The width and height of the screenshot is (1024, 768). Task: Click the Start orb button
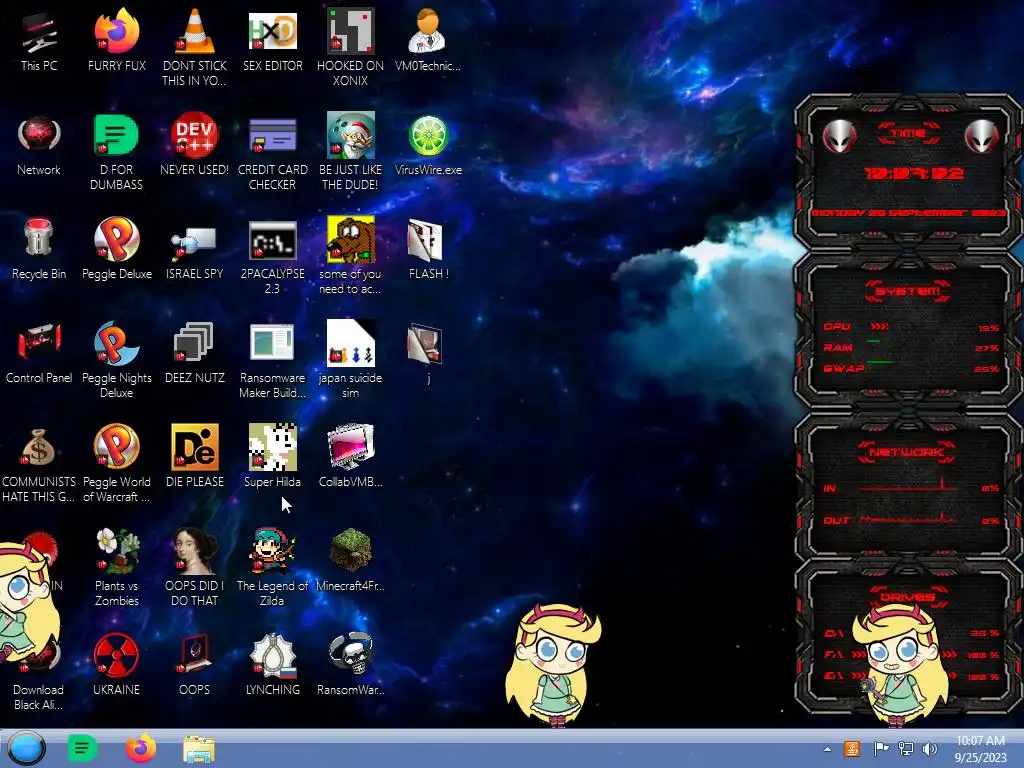coord(27,748)
